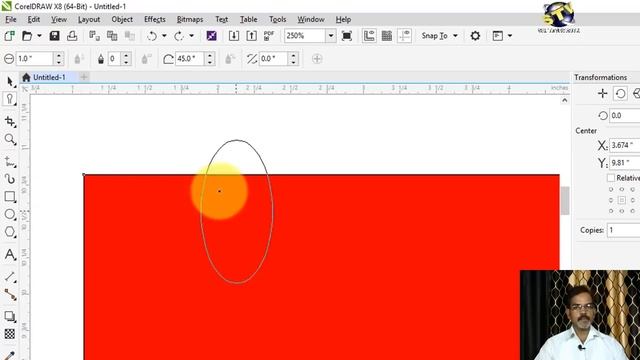
Task: Open the File menu
Action: pyautogui.click(x=11, y=19)
